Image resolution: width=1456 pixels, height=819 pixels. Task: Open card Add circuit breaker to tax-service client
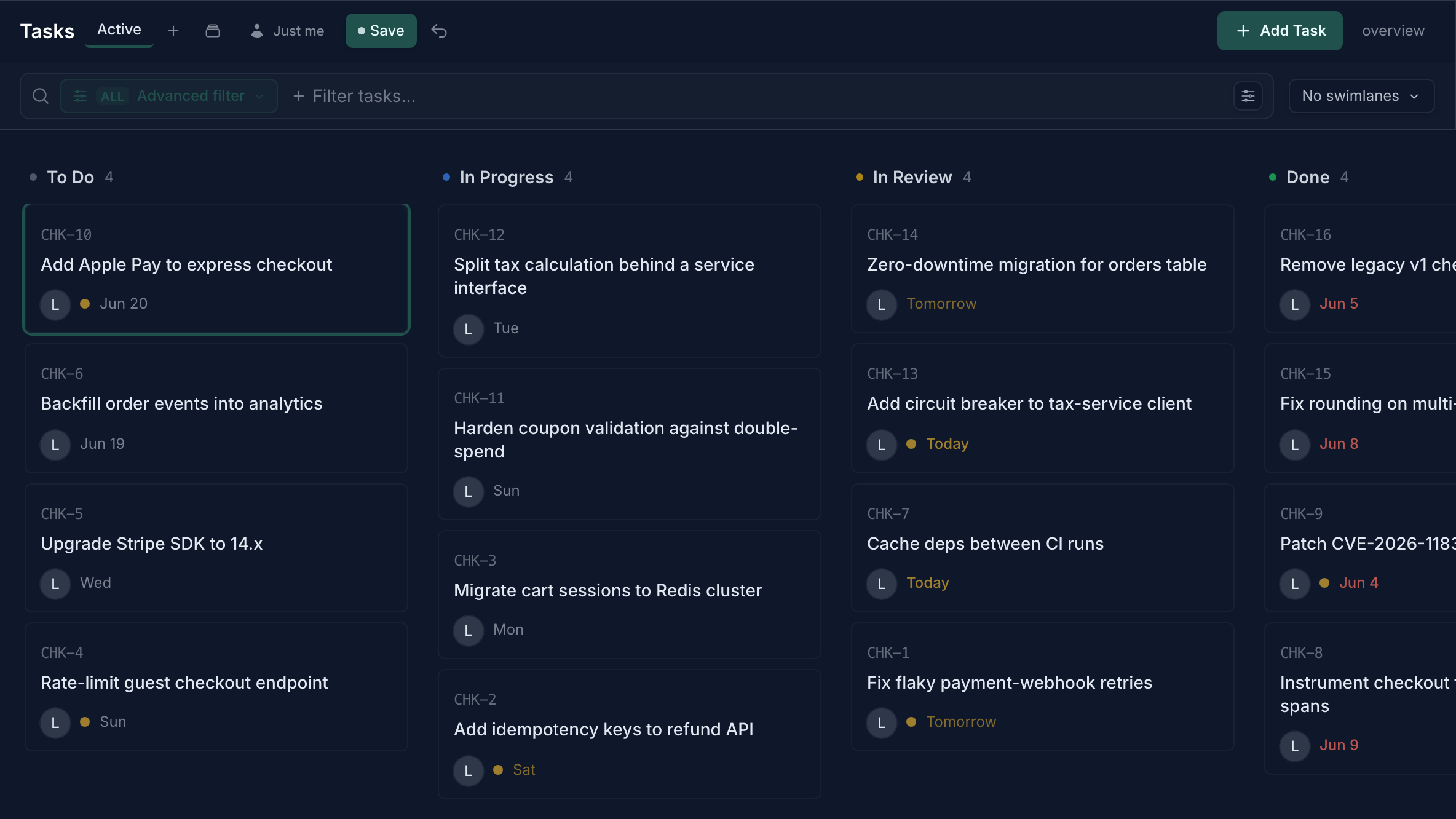coord(1043,409)
